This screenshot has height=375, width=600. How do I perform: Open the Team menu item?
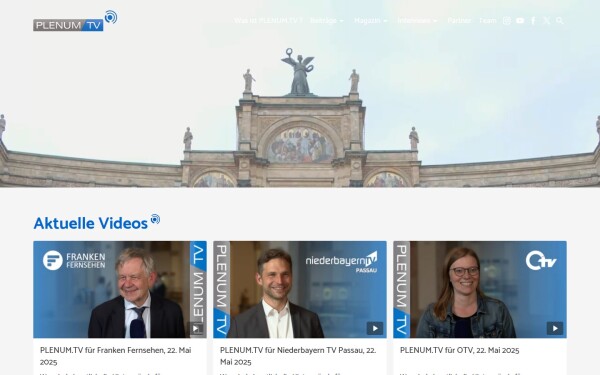[x=488, y=21]
